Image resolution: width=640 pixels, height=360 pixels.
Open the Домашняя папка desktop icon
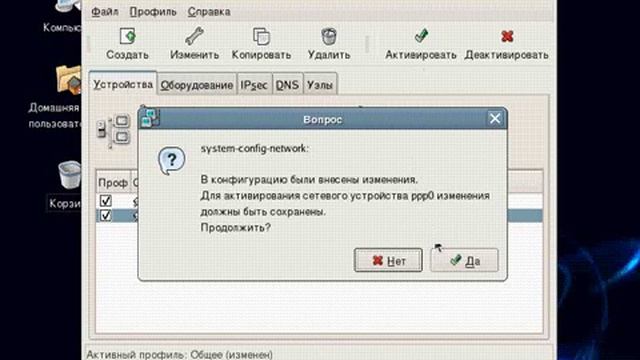(x=68, y=80)
